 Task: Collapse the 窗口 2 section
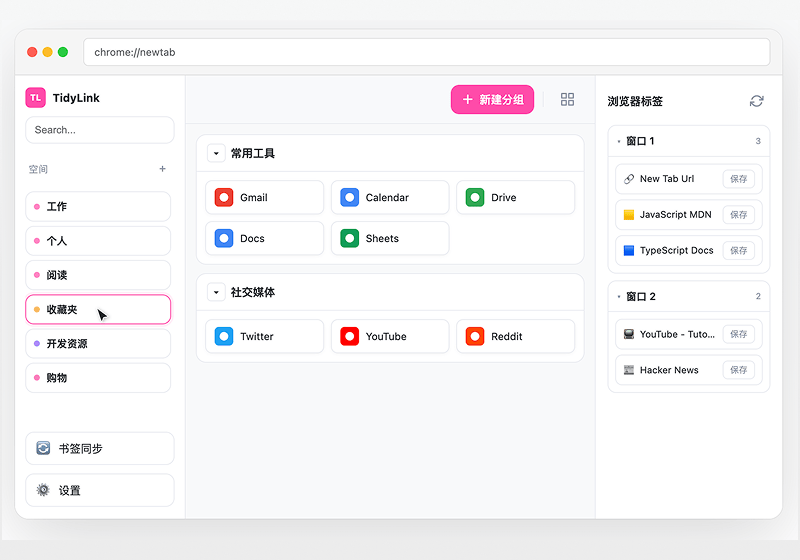(619, 296)
